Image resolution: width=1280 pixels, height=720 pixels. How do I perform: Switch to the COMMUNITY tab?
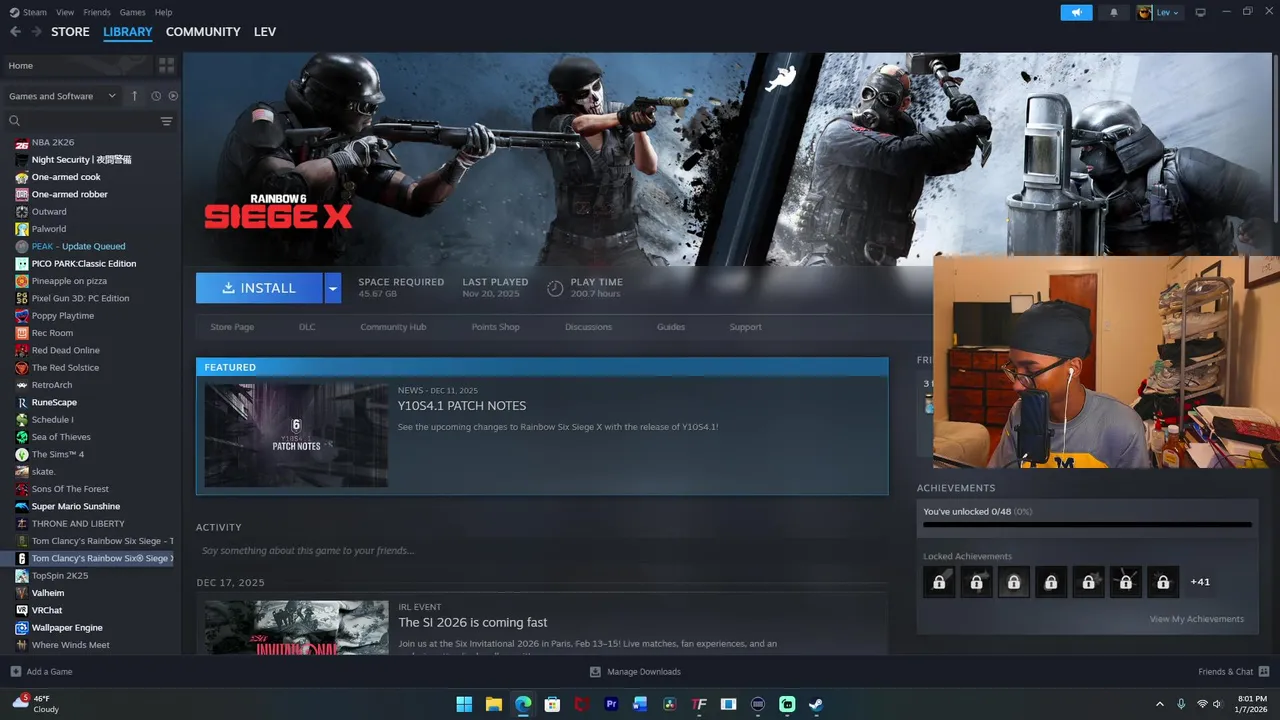[x=203, y=32]
